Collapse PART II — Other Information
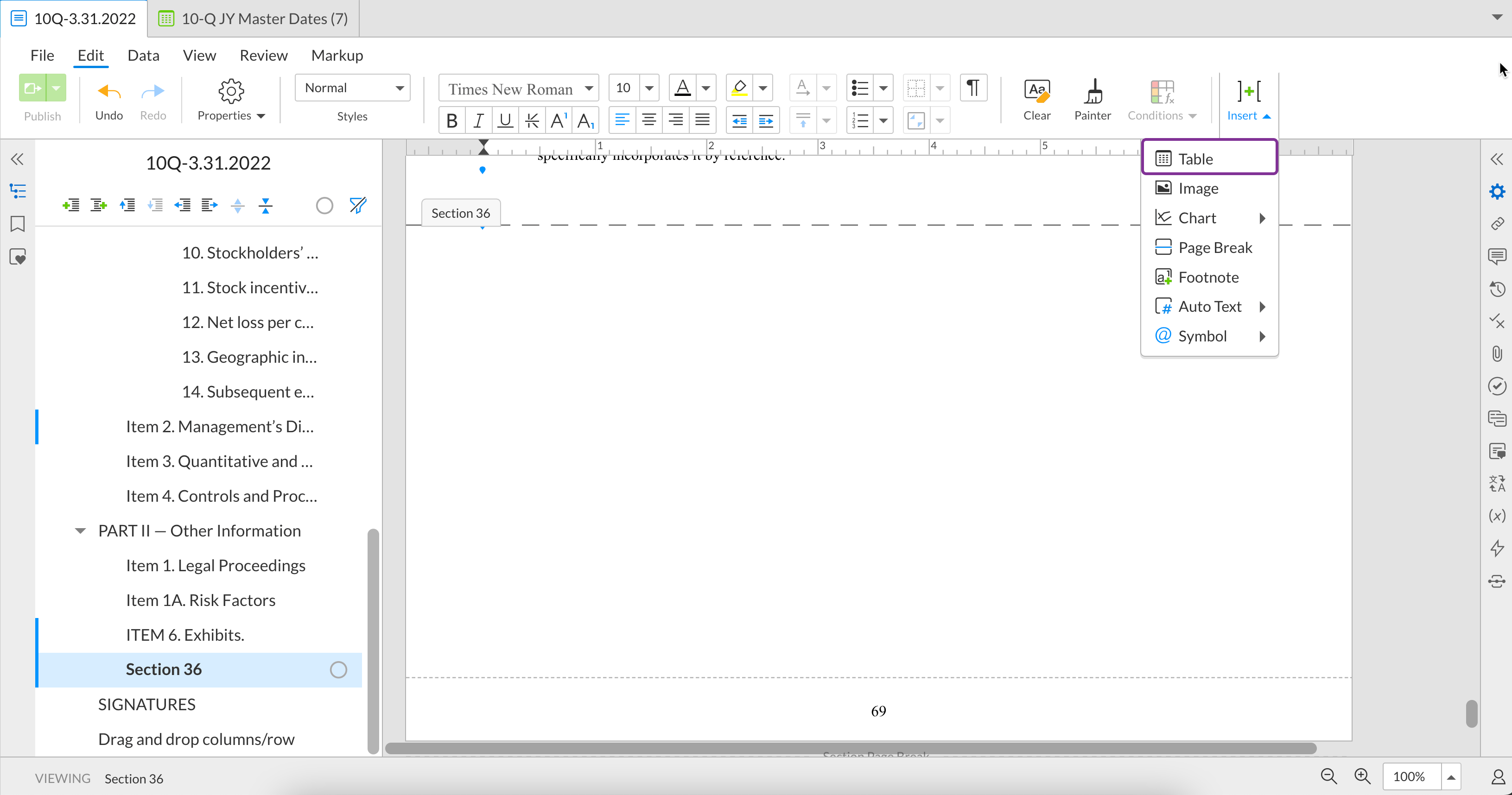This screenshot has height=795, width=1512. [80, 531]
